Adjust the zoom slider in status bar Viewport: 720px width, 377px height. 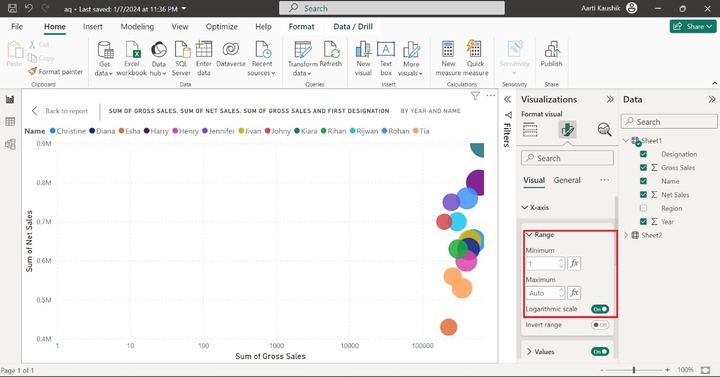[634, 370]
